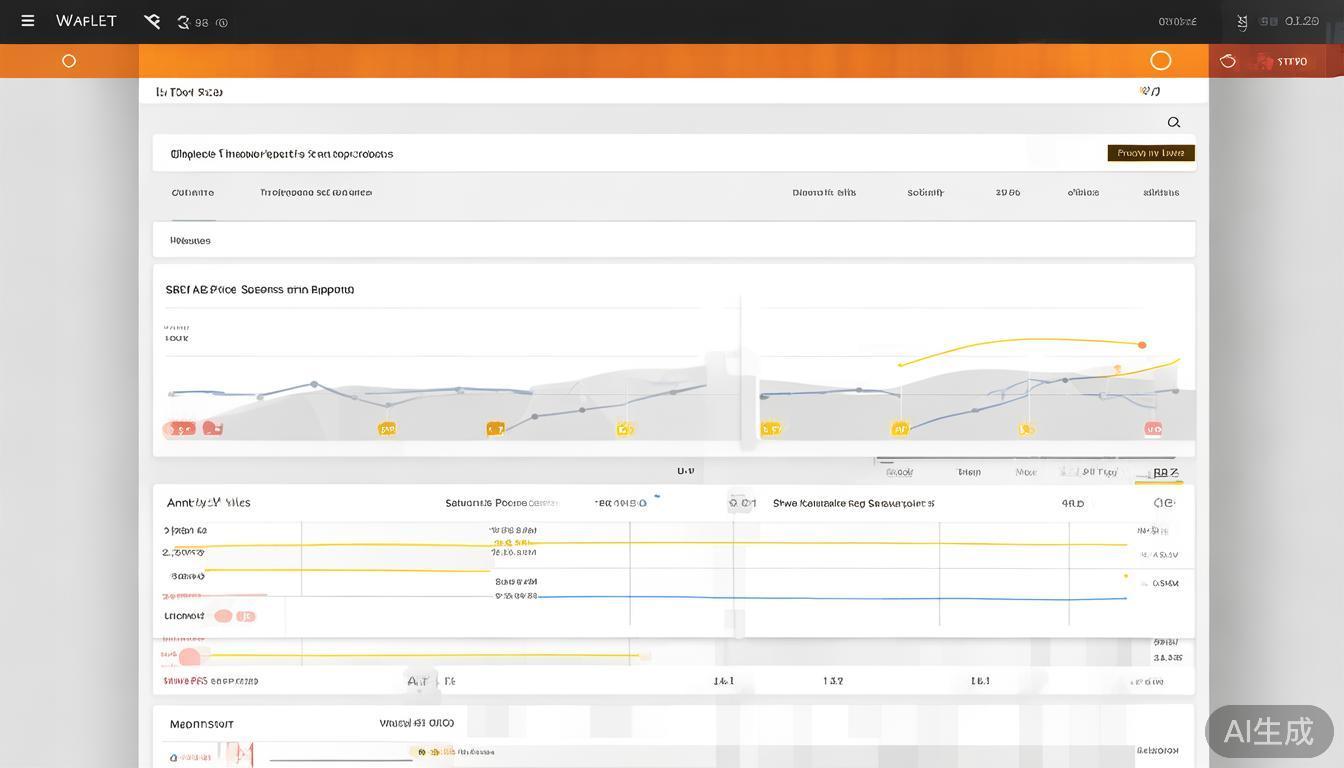Viewport: 1344px width, 768px height.
Task: Toggle the pink round switch in lower-left chart
Action: 189,657
